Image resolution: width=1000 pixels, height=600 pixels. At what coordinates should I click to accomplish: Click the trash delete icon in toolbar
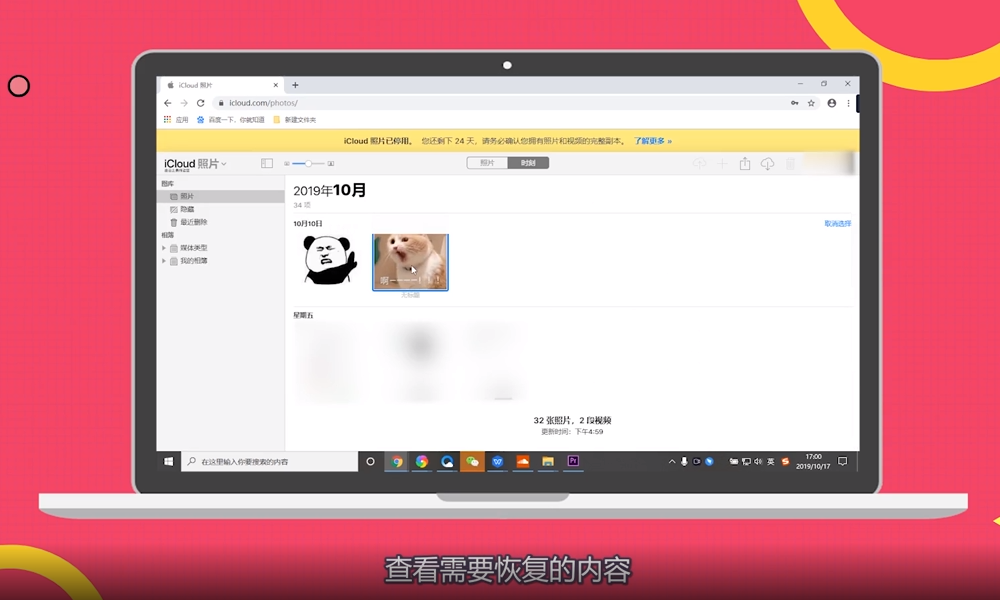(790, 164)
